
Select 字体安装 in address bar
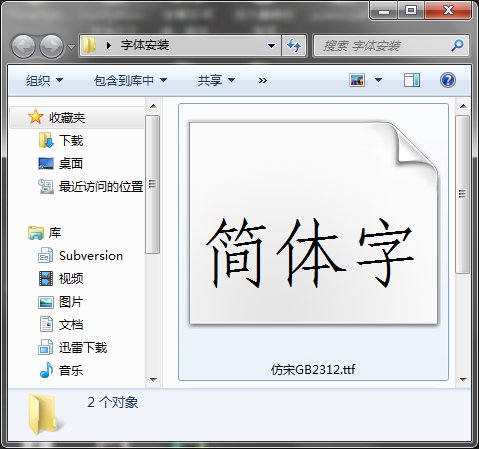[x=145, y=45]
